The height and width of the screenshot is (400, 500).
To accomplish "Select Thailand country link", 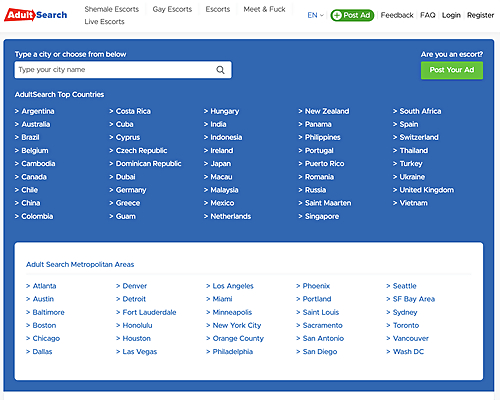I will tap(414, 151).
